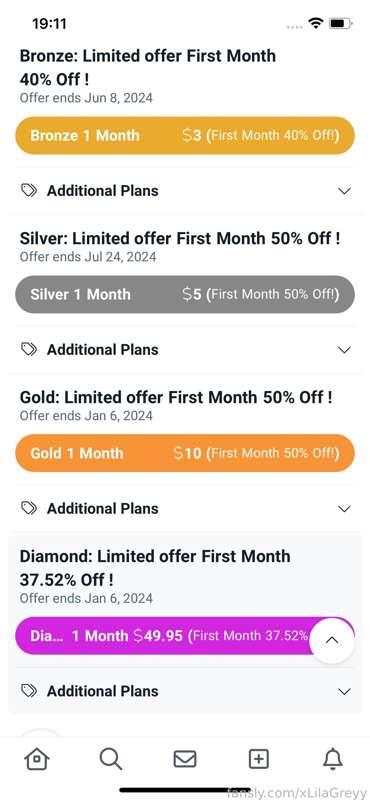Expand Additional Plans chevron under Diamond
The height and width of the screenshot is (800, 370).
tap(344, 691)
